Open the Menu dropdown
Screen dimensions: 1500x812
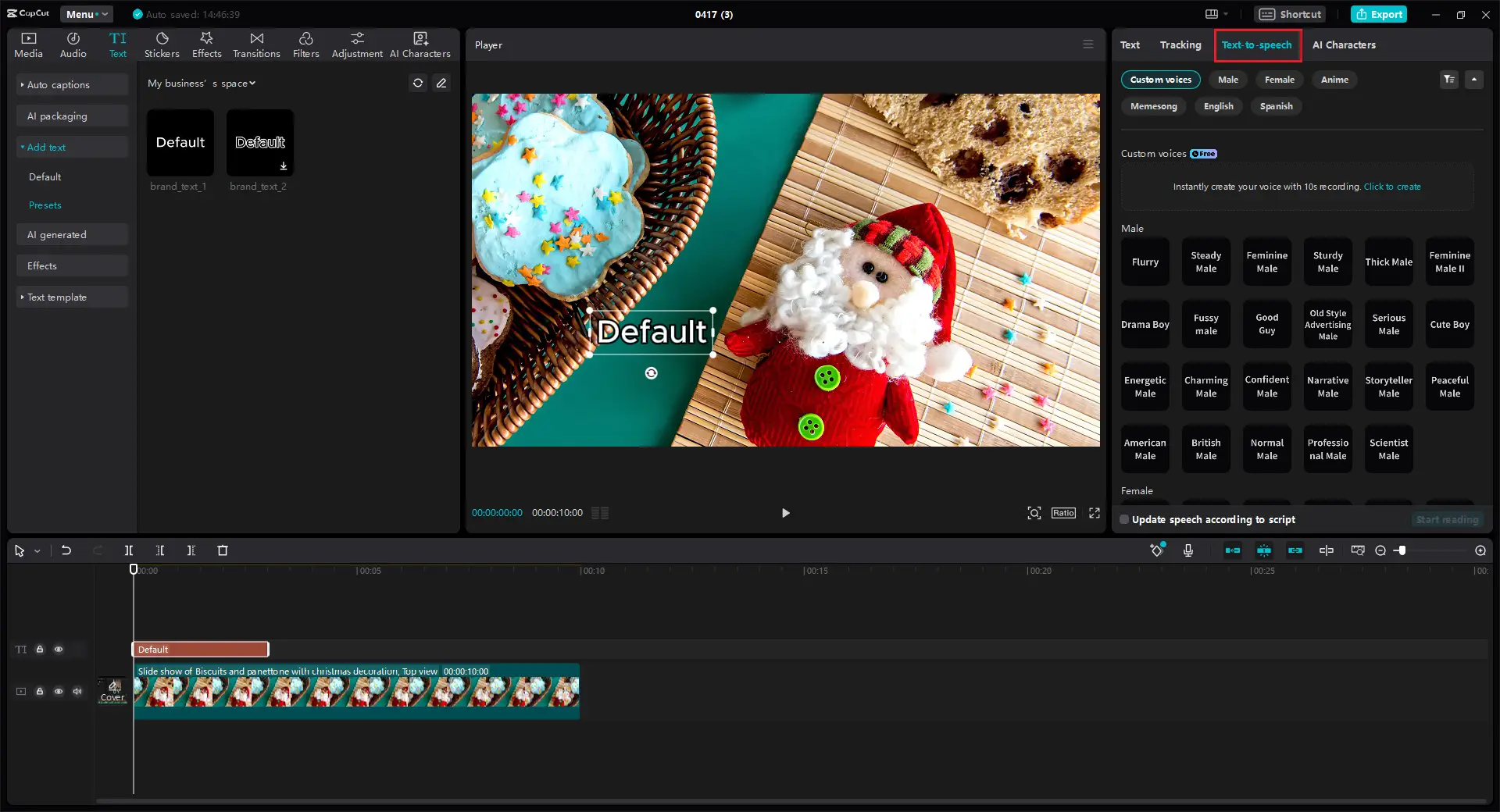[86, 14]
